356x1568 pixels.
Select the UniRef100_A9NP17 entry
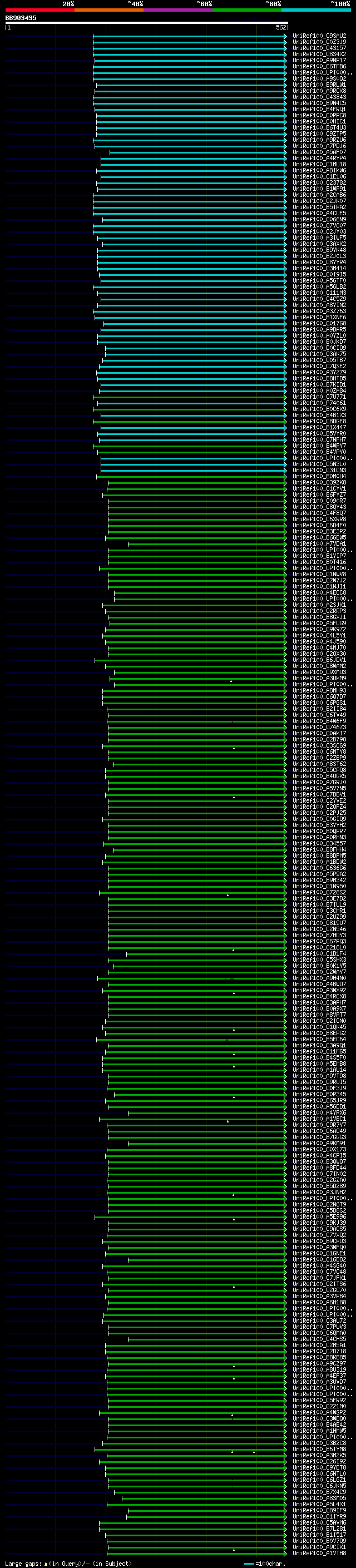click(319, 60)
